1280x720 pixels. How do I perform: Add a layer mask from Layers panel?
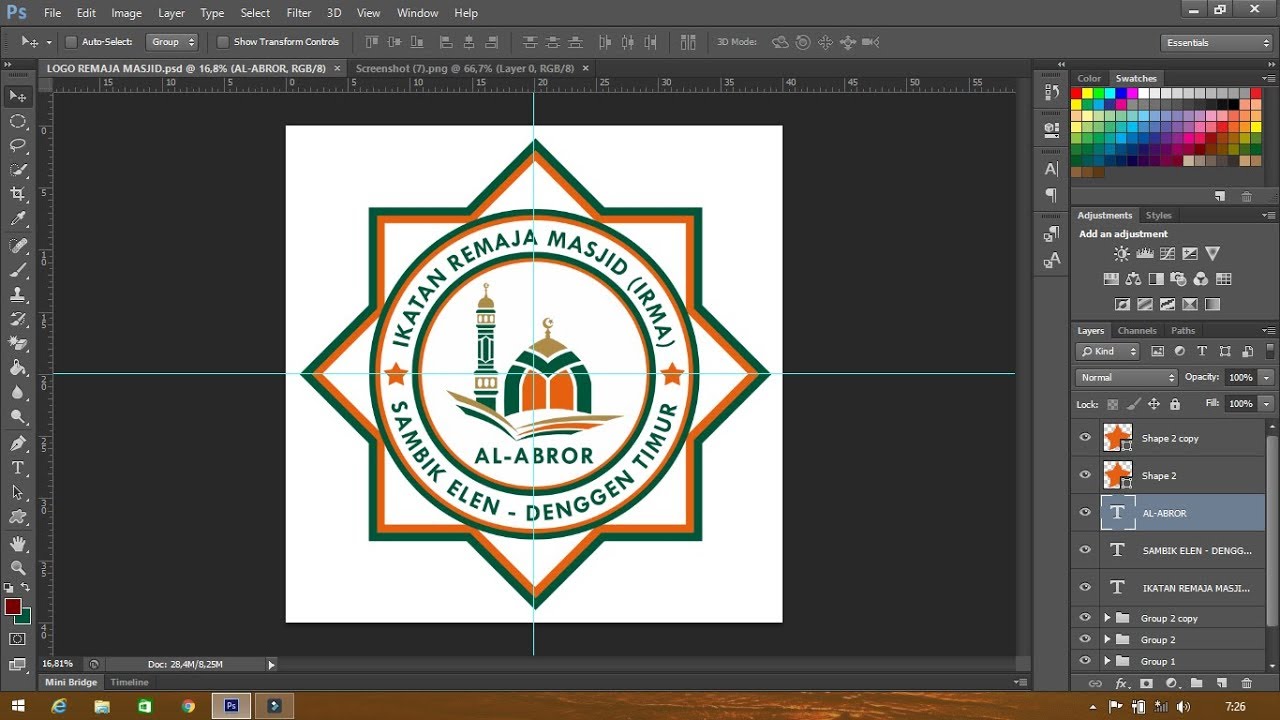pyautogui.click(x=1146, y=683)
